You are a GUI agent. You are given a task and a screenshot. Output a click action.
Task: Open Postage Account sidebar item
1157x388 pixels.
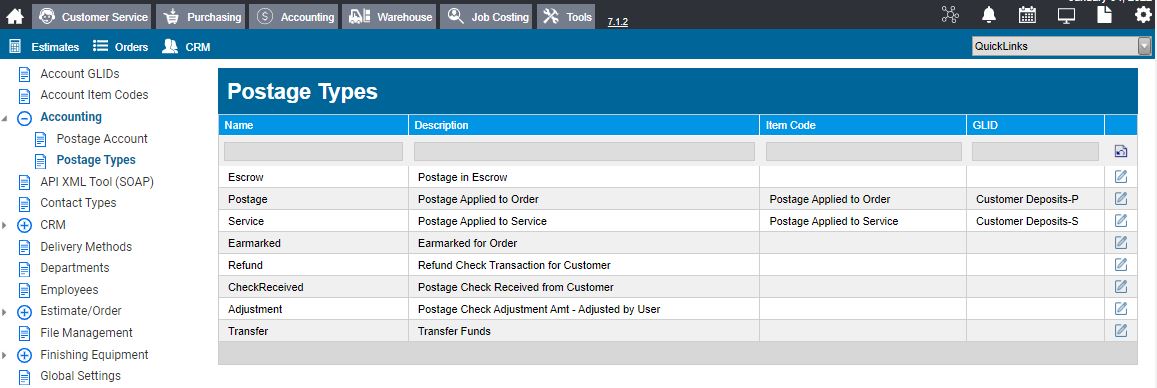point(102,139)
